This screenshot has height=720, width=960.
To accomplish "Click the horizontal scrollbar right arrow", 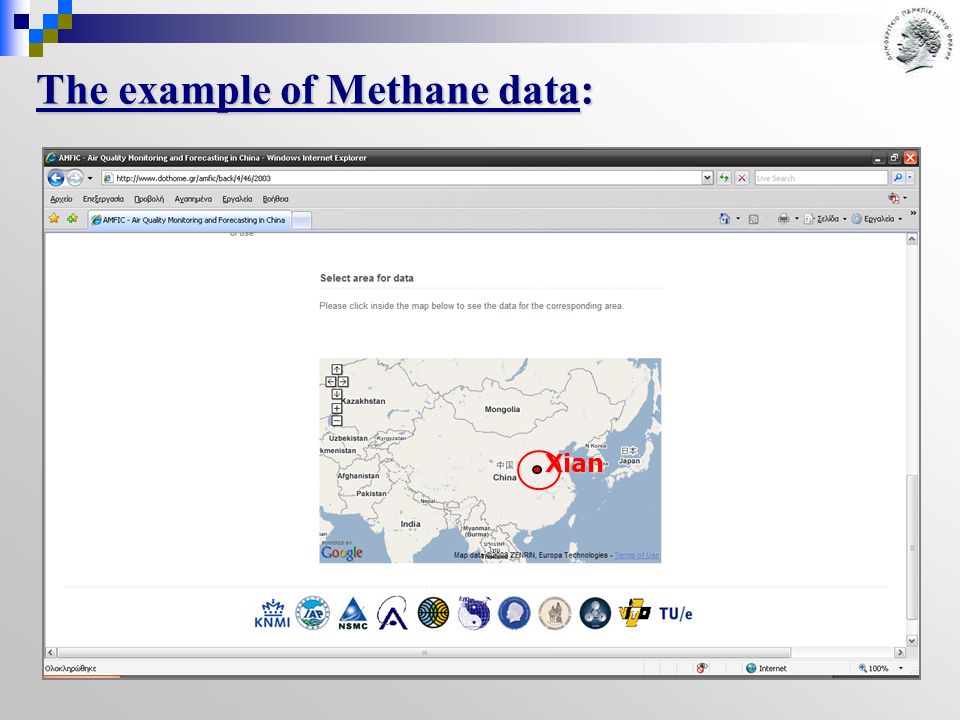I will tap(899, 653).
